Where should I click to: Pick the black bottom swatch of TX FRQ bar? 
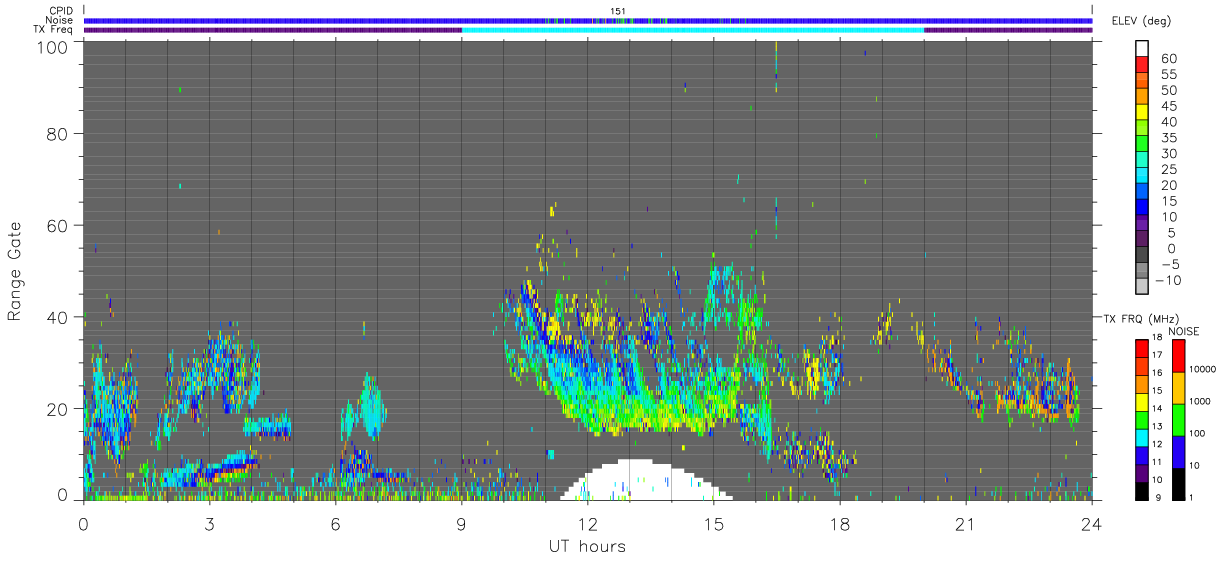(x=1142, y=490)
